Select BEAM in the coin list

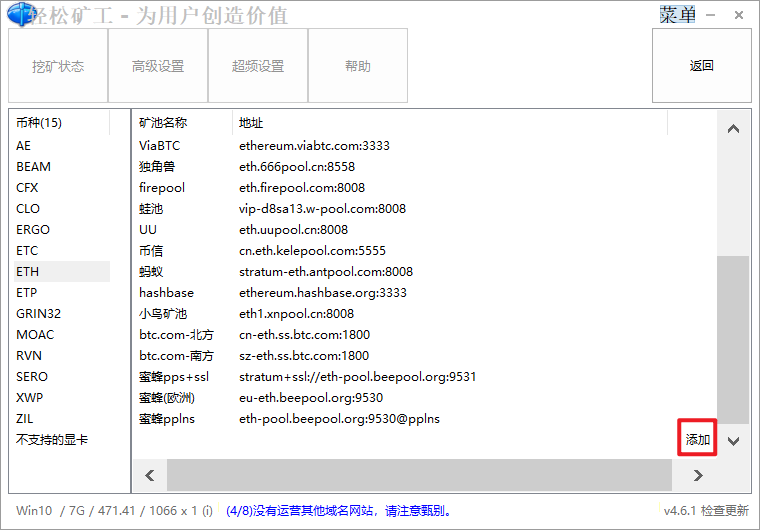click(33, 166)
